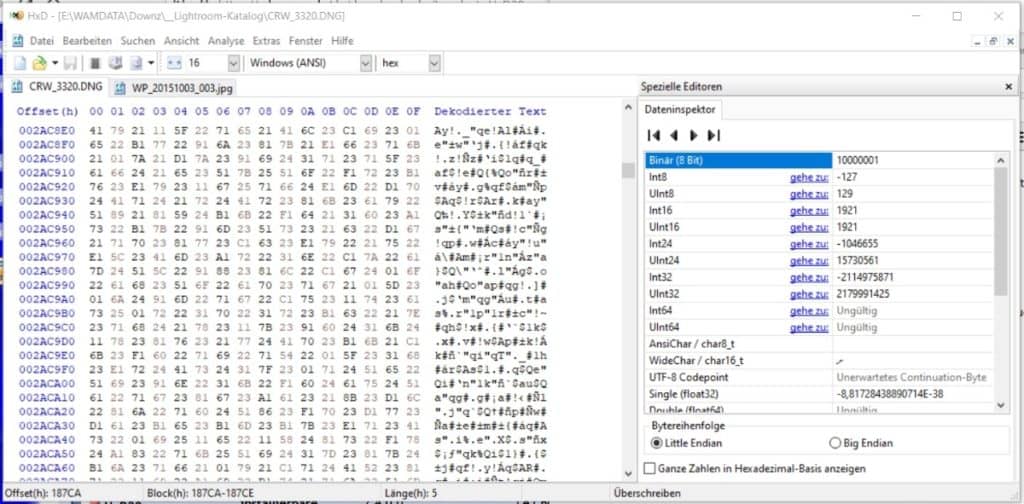Open the Analyse menu
This screenshot has height=504, width=1024.
click(226, 40)
